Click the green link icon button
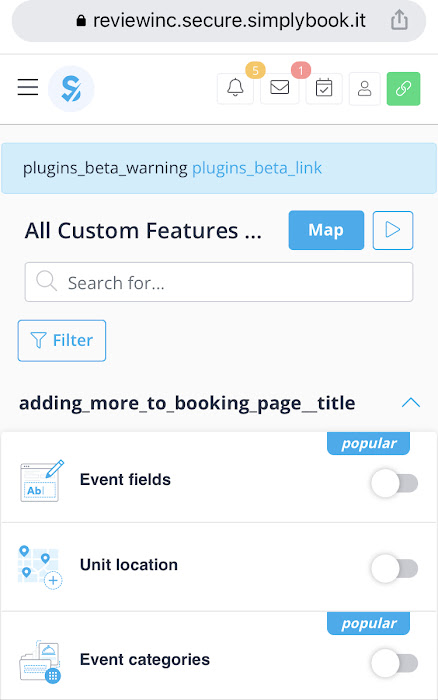The width and height of the screenshot is (438, 700). click(403, 88)
